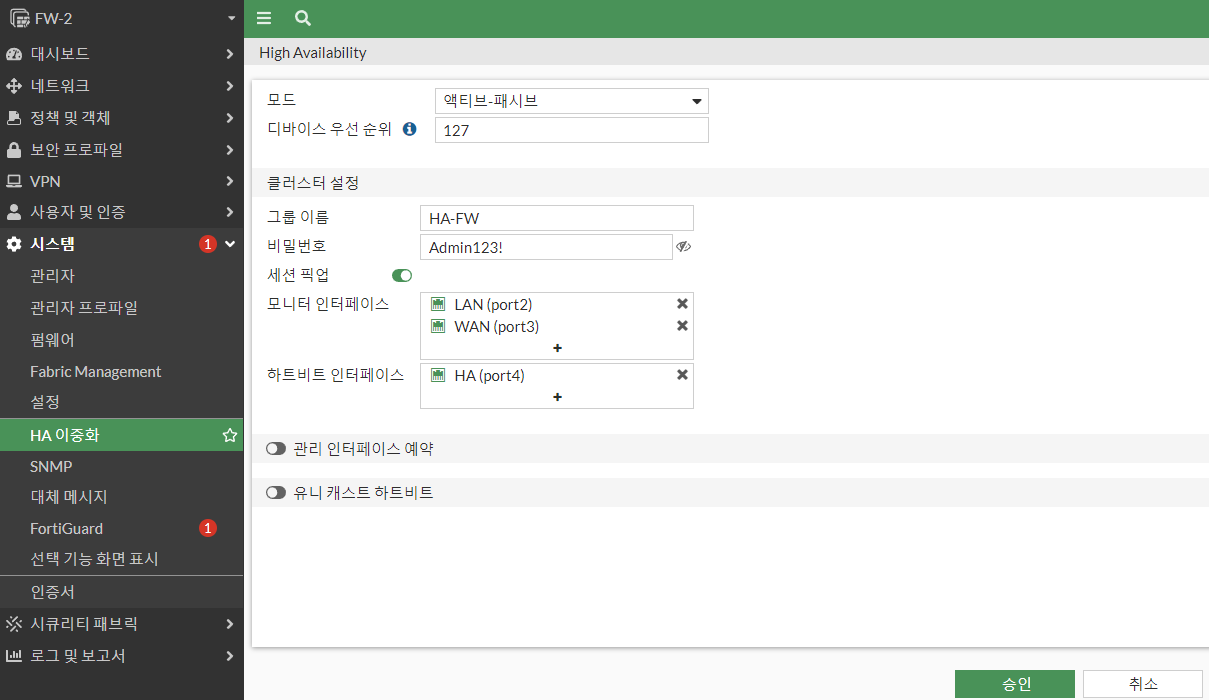Click the WAN (port3) interface icon

438,326
